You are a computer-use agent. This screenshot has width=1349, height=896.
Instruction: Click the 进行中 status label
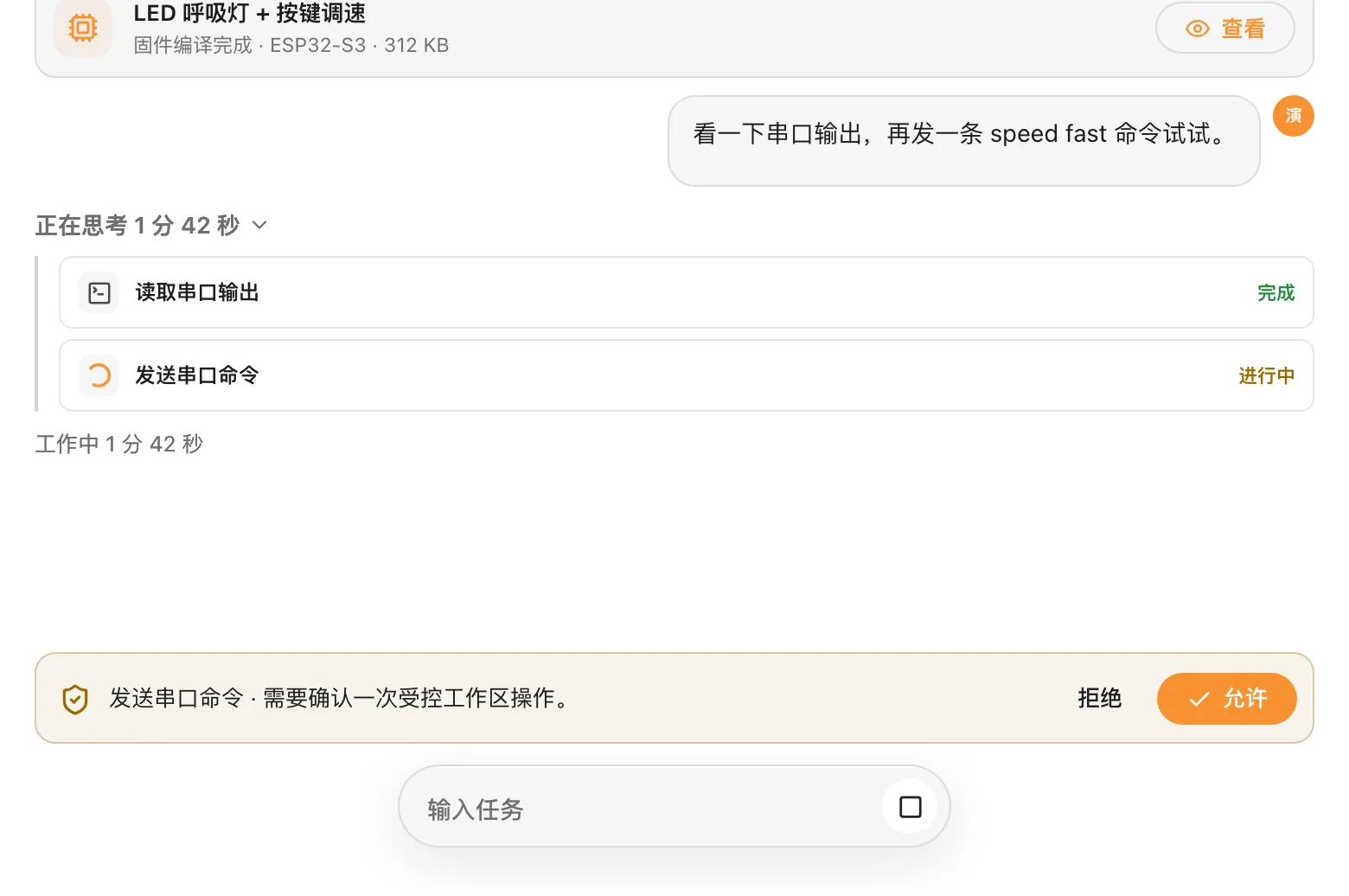tap(1266, 375)
